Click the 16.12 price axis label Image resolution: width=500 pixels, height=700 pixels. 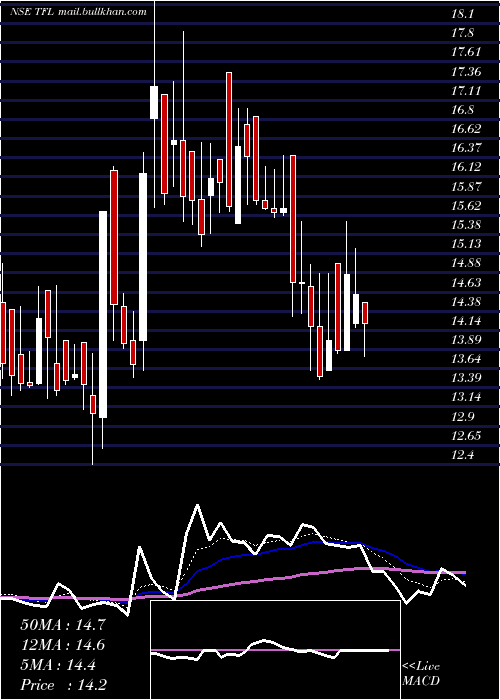click(x=466, y=167)
